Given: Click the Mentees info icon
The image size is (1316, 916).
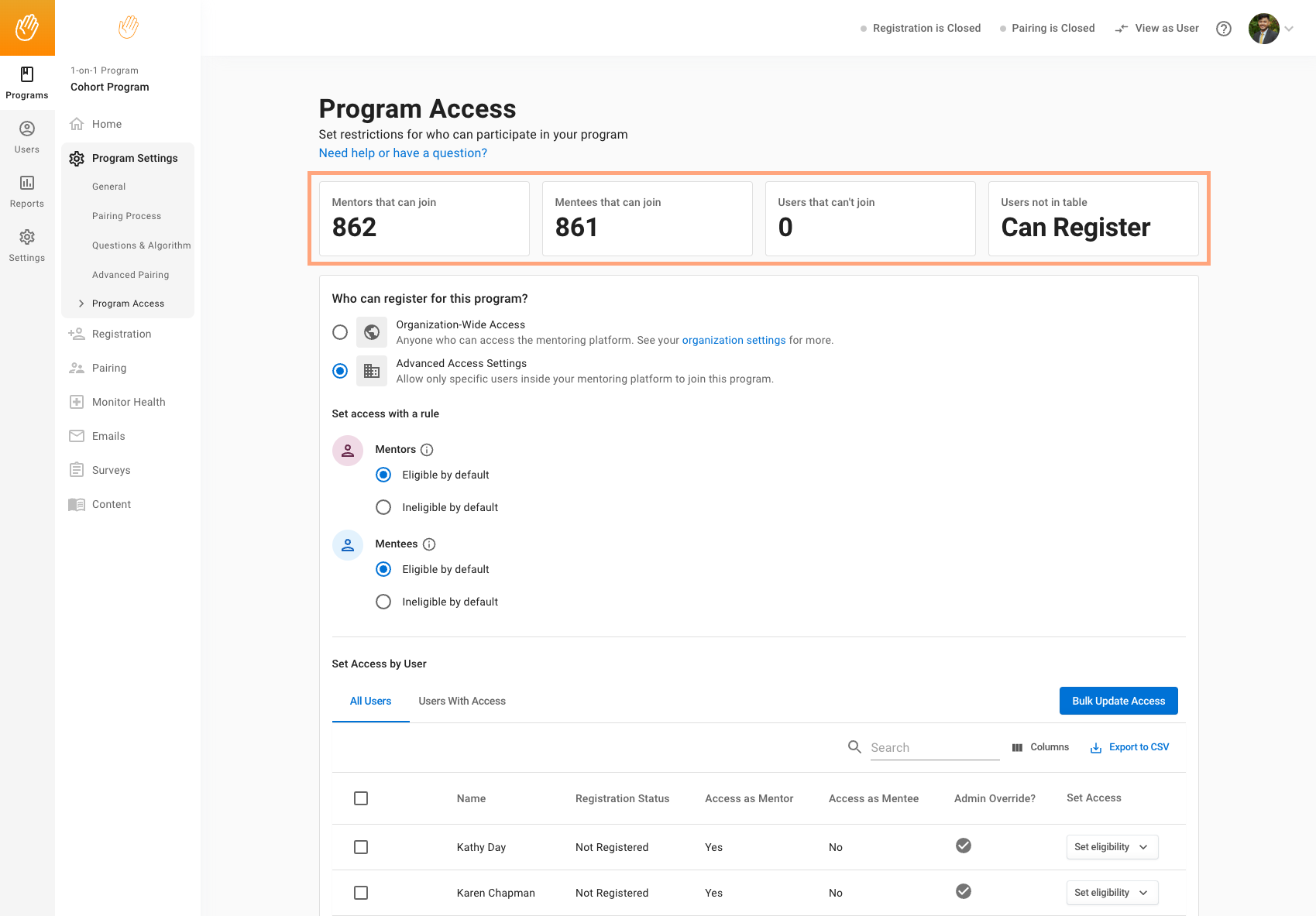Looking at the screenshot, I should click(429, 544).
